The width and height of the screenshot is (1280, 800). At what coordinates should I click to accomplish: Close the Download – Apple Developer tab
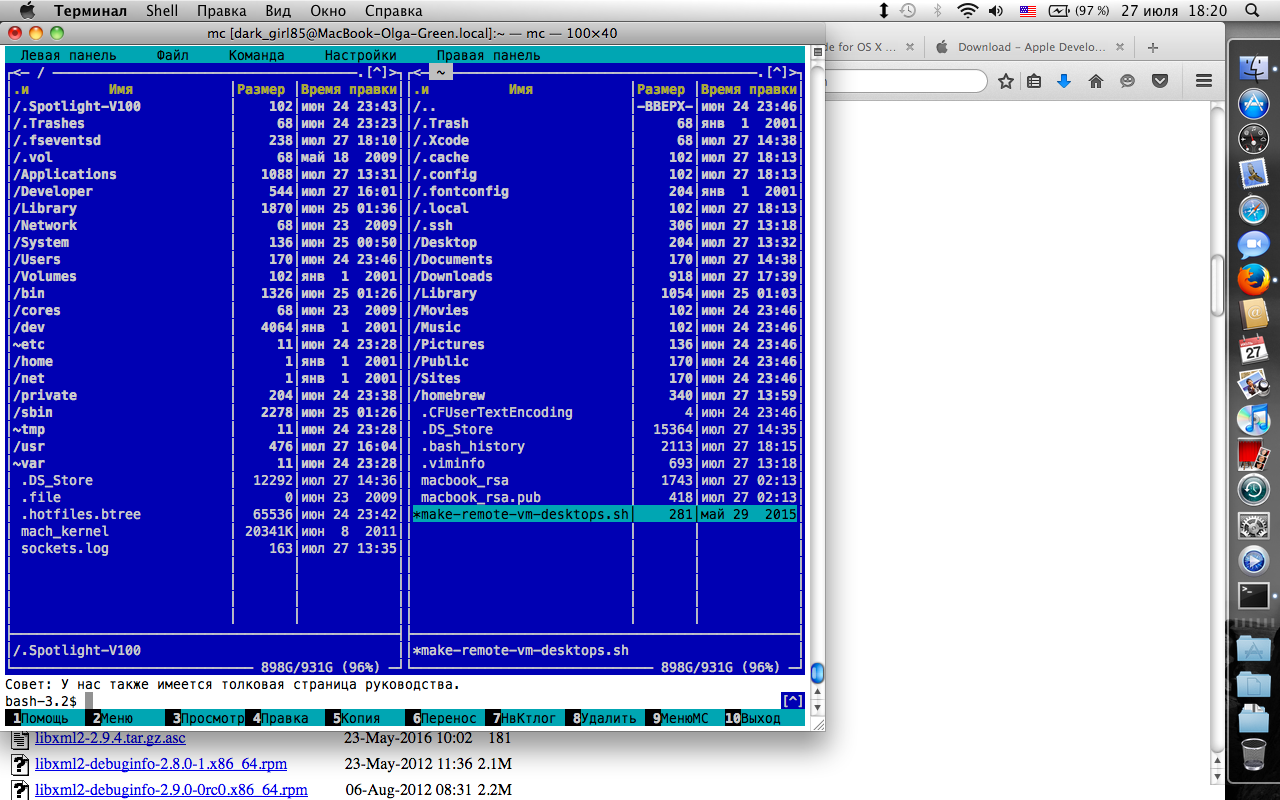click(x=1122, y=47)
